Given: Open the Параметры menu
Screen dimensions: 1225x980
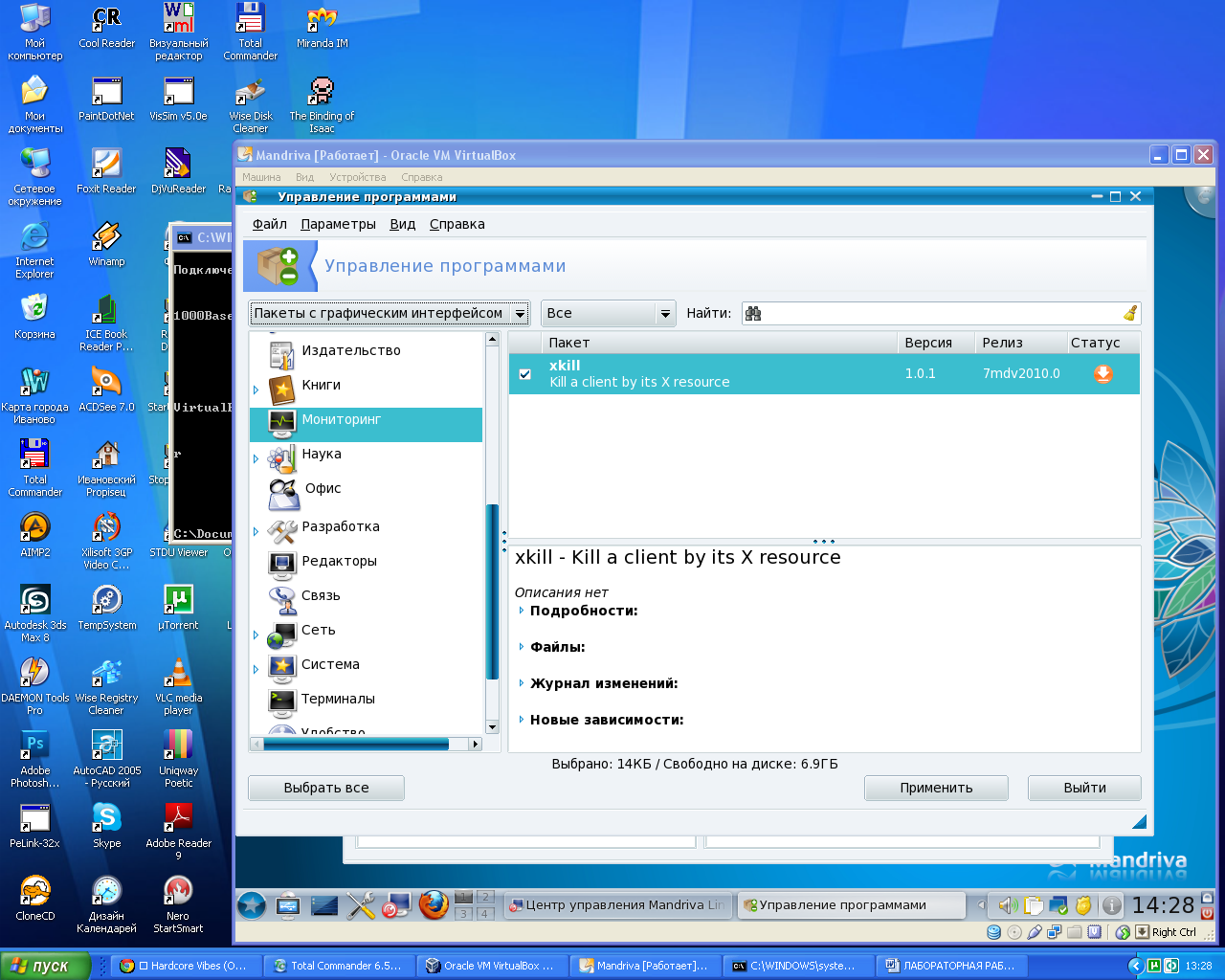Looking at the screenshot, I should point(338,224).
